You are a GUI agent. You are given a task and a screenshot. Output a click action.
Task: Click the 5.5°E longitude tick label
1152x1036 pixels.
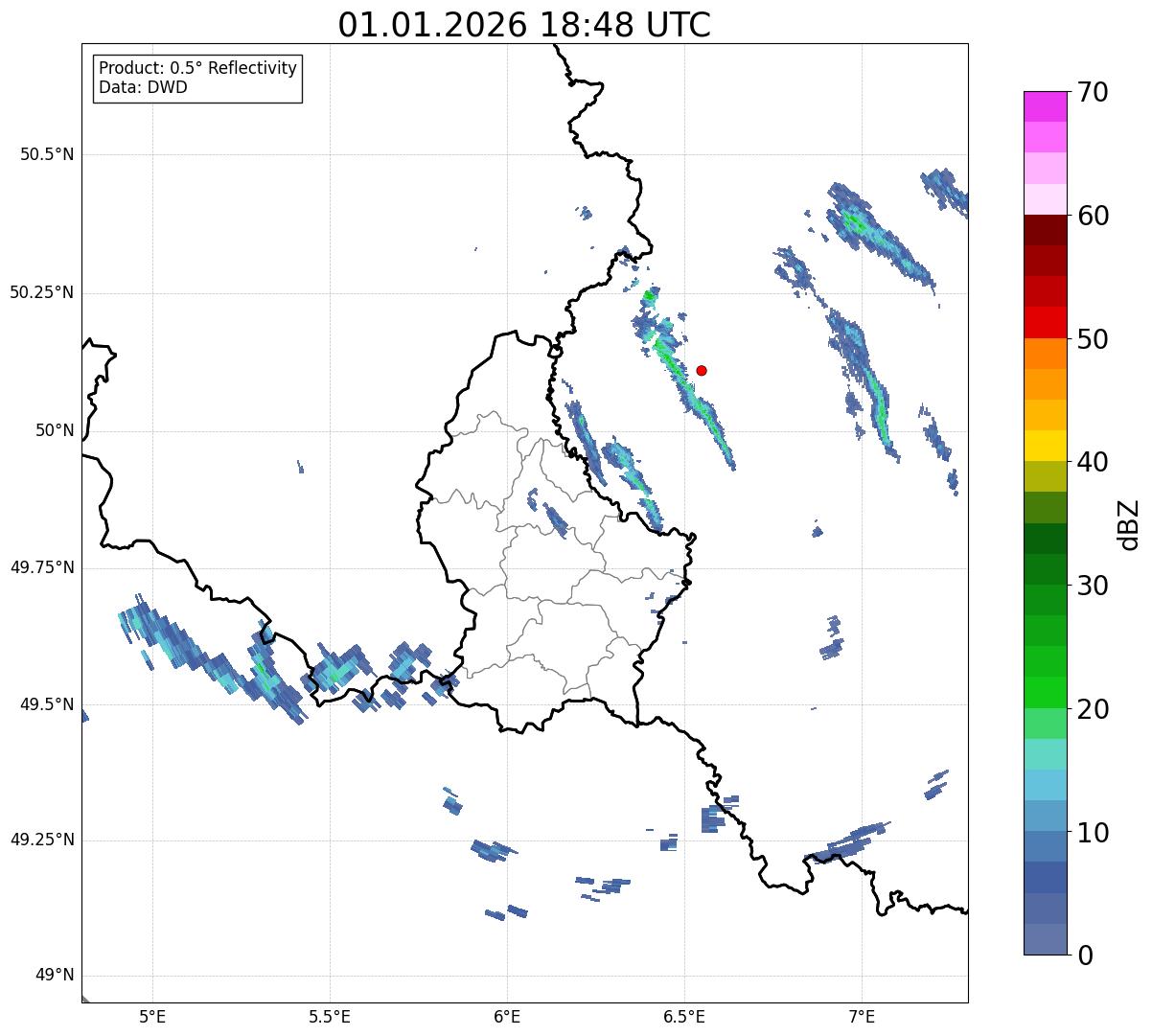coord(330,1016)
